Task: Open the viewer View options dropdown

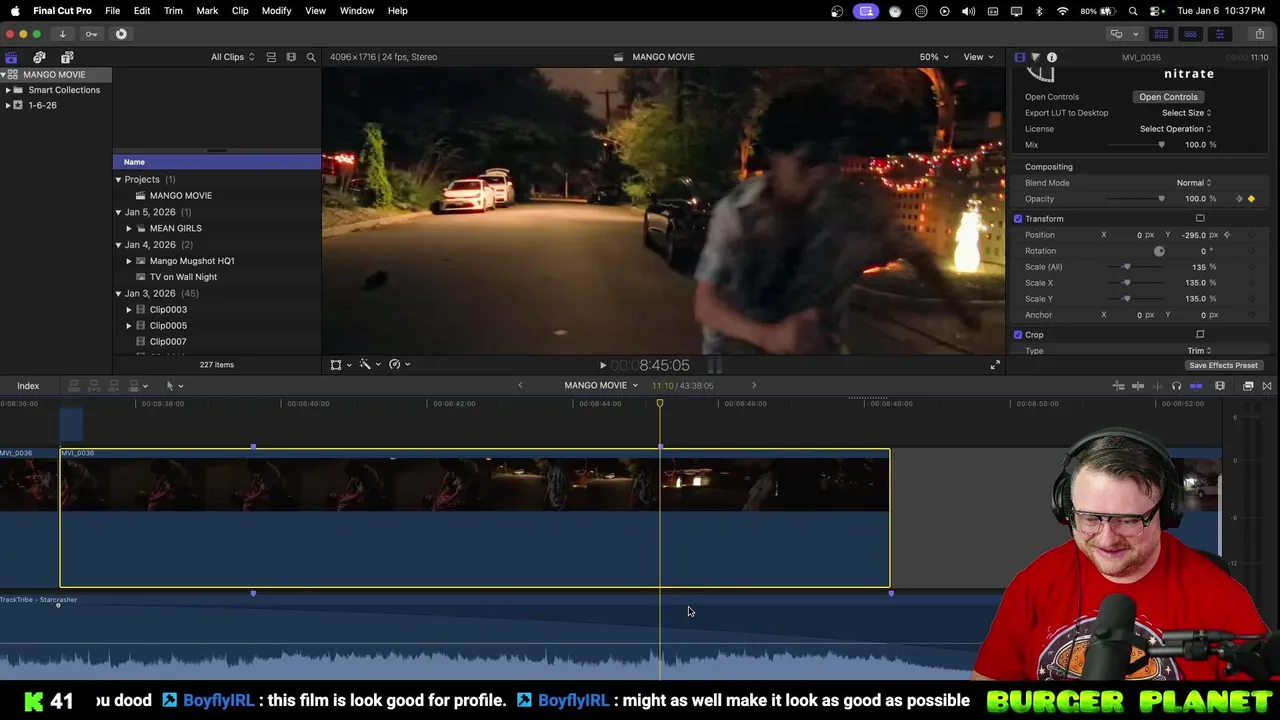Action: click(x=978, y=57)
